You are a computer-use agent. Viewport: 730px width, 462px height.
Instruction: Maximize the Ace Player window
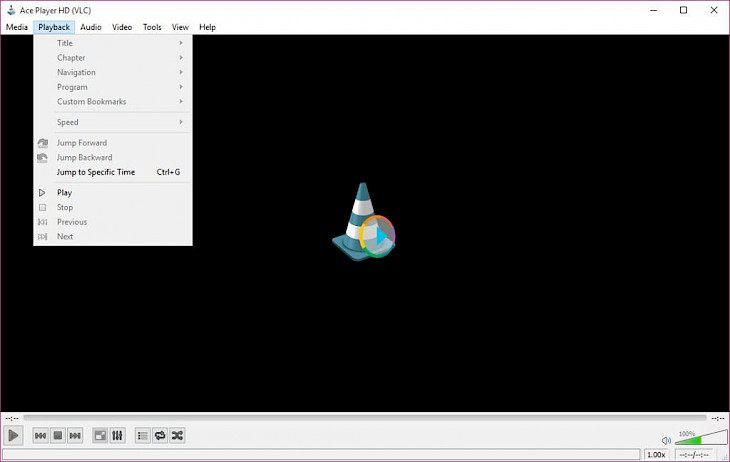pyautogui.click(x=683, y=10)
